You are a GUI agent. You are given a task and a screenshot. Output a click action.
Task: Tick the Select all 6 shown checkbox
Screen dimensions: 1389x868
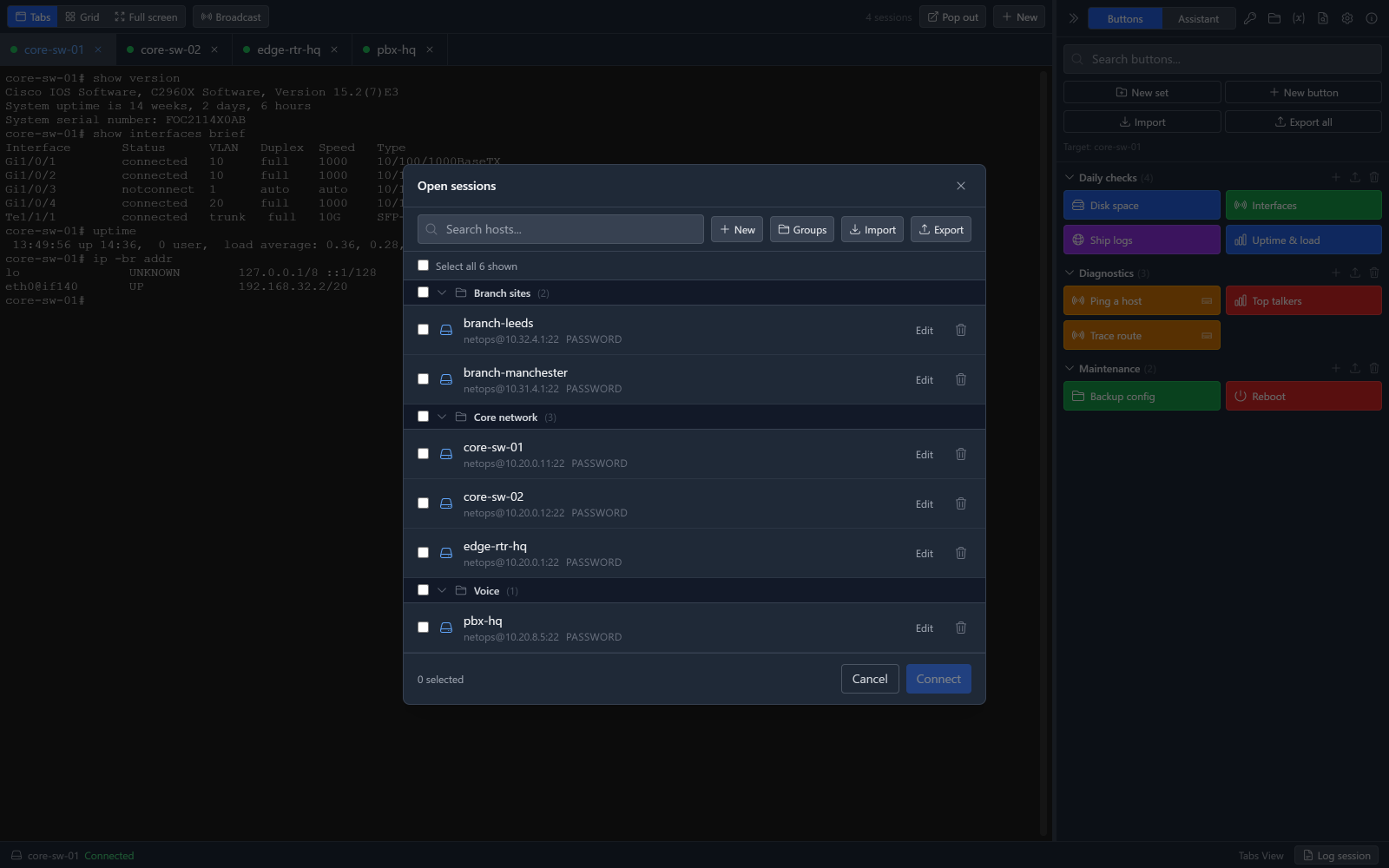coord(424,266)
